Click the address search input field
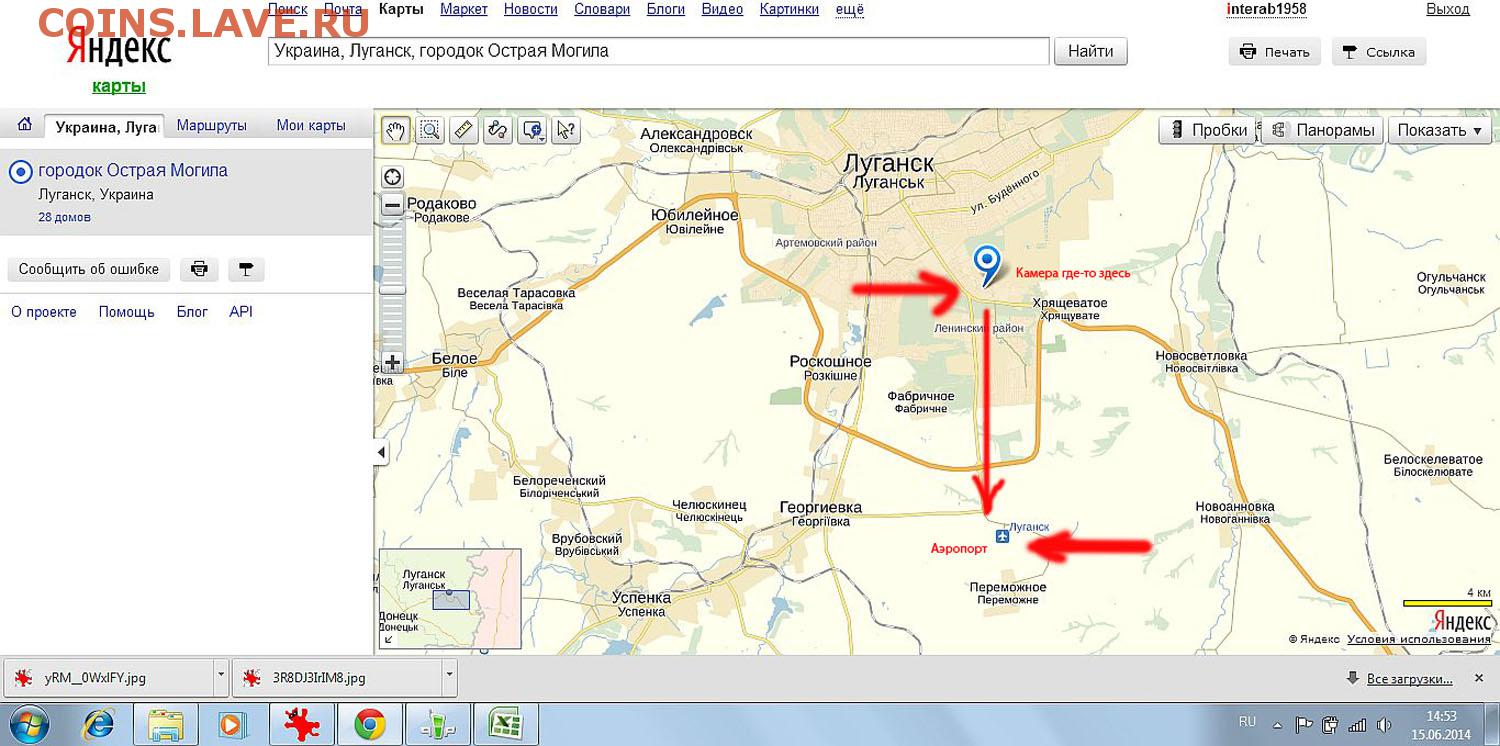Viewport: 1500px width, 746px height. [658, 51]
